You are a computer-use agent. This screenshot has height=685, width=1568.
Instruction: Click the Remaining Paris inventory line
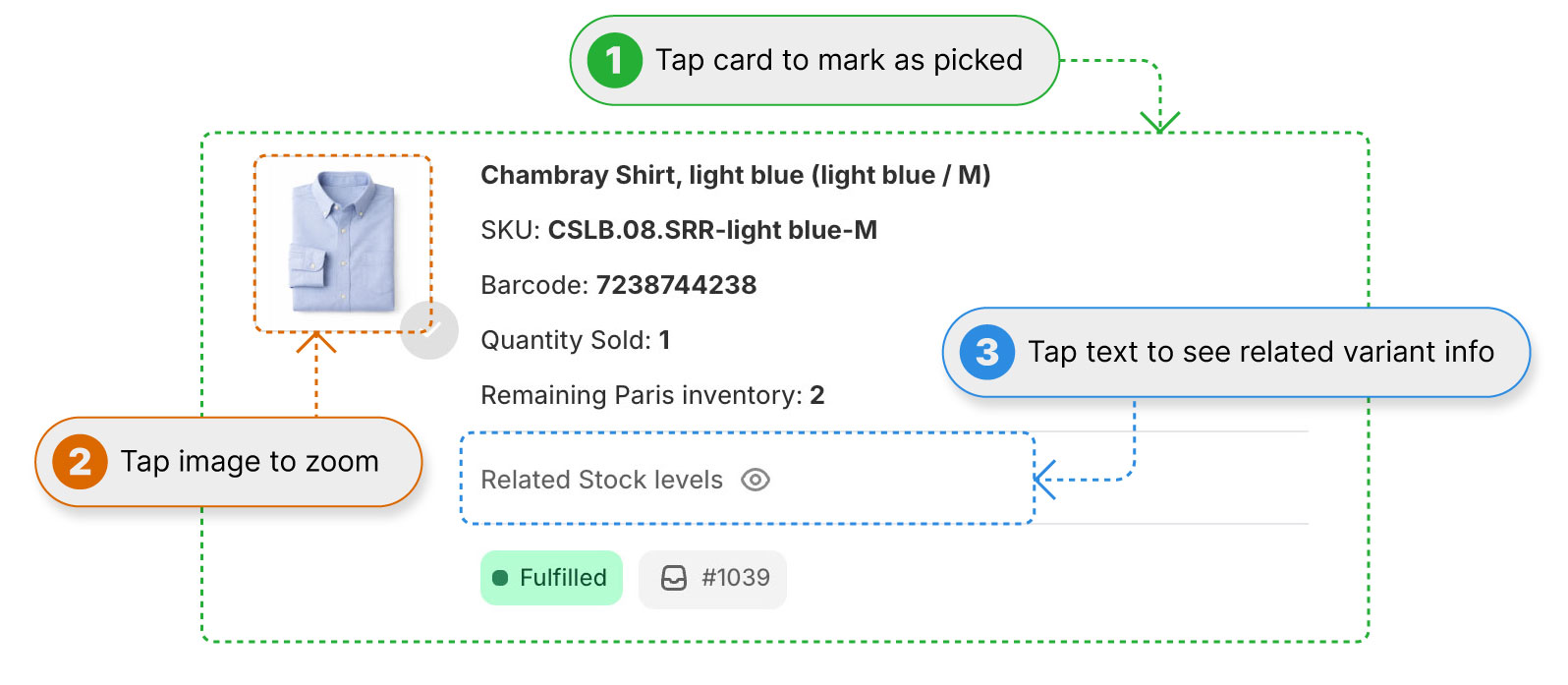(x=652, y=395)
